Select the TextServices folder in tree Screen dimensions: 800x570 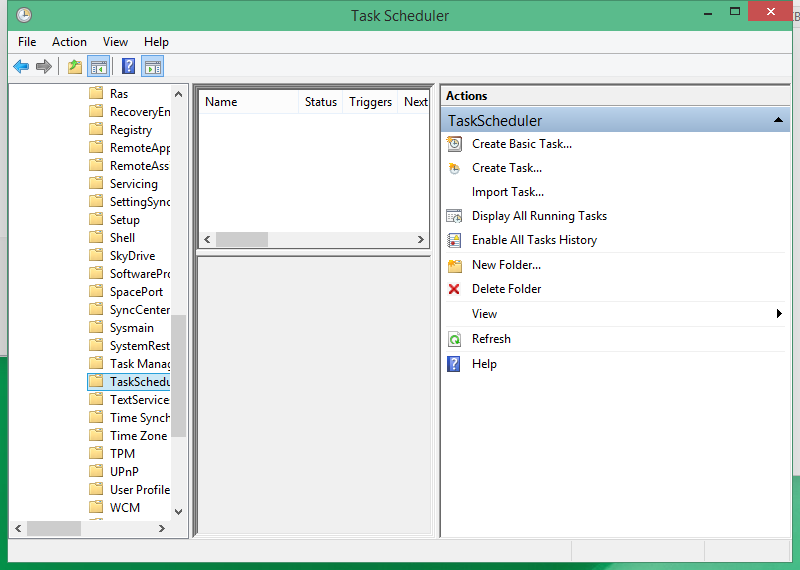(140, 400)
